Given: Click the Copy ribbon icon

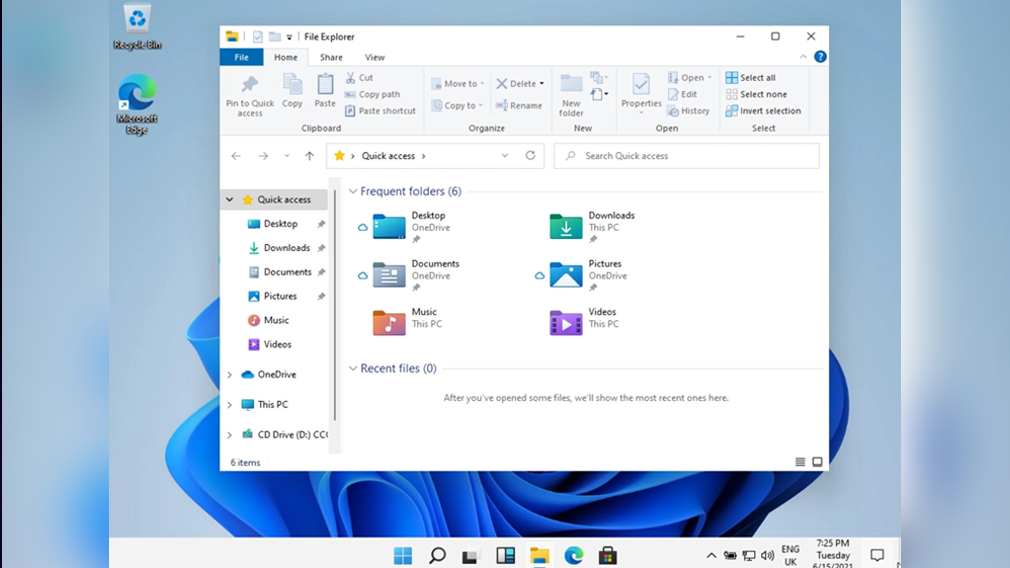Looking at the screenshot, I should (x=292, y=91).
